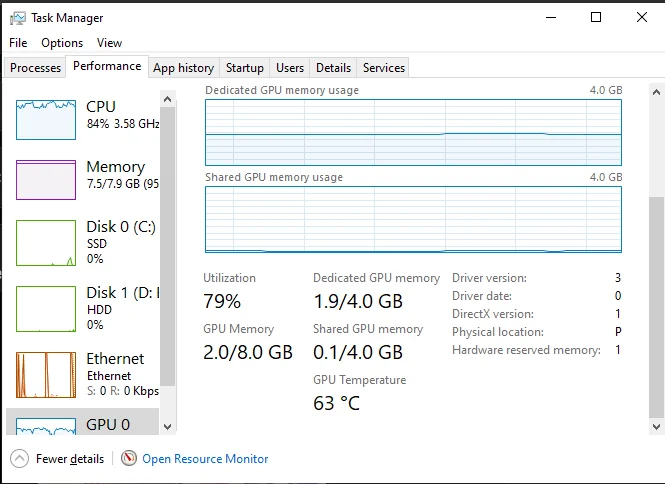
Task: Select the Memory usage graph thumbnail
Action: pyautogui.click(x=46, y=180)
